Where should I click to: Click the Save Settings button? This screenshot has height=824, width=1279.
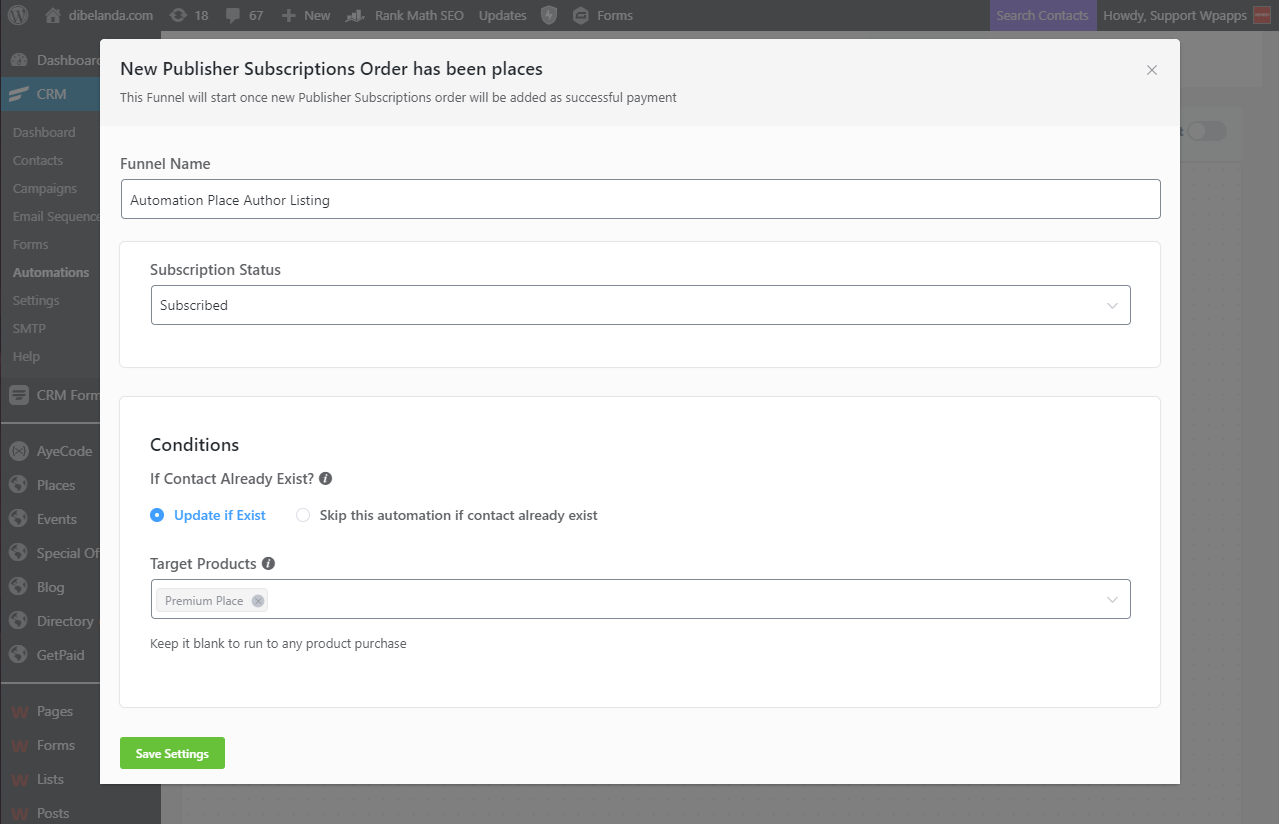[172, 753]
